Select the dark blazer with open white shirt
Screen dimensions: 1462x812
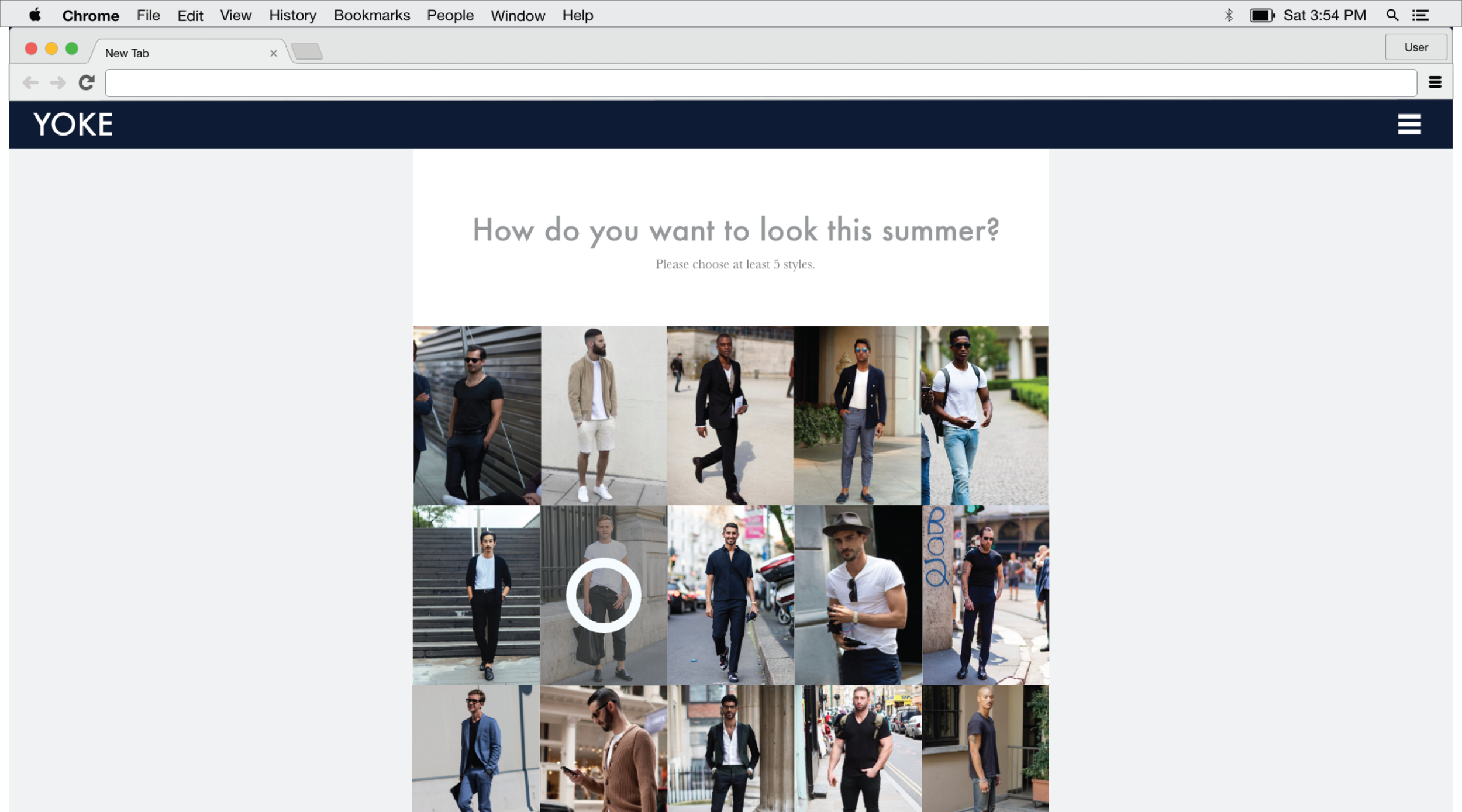click(731, 748)
